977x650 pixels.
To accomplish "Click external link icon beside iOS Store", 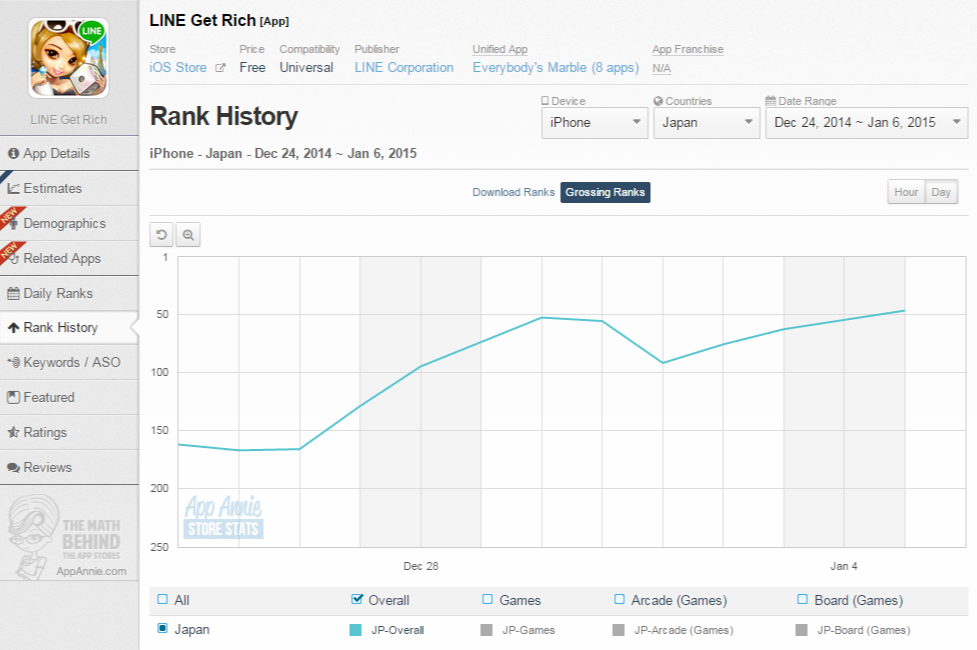I will pyautogui.click(x=220, y=68).
